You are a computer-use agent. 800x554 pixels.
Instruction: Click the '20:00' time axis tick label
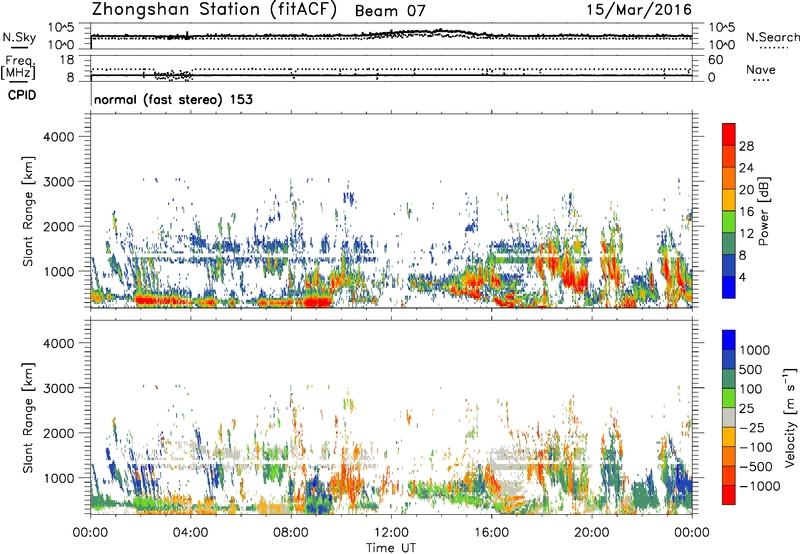tap(592, 533)
